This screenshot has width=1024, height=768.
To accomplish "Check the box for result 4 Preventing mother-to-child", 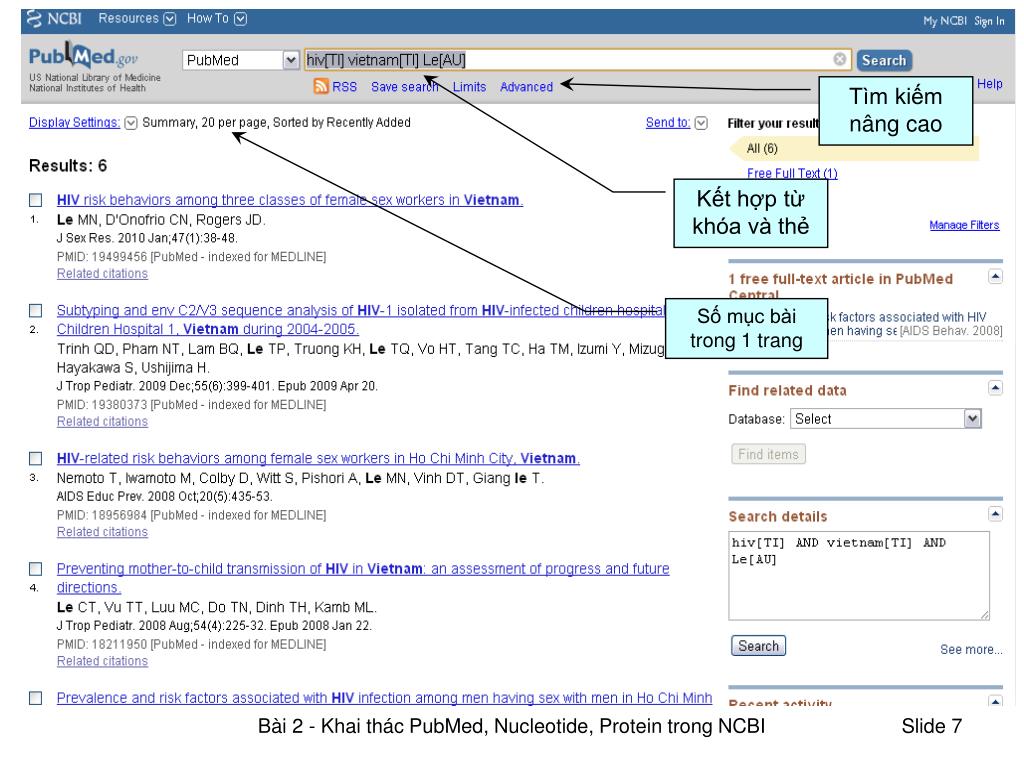I will pos(36,569).
